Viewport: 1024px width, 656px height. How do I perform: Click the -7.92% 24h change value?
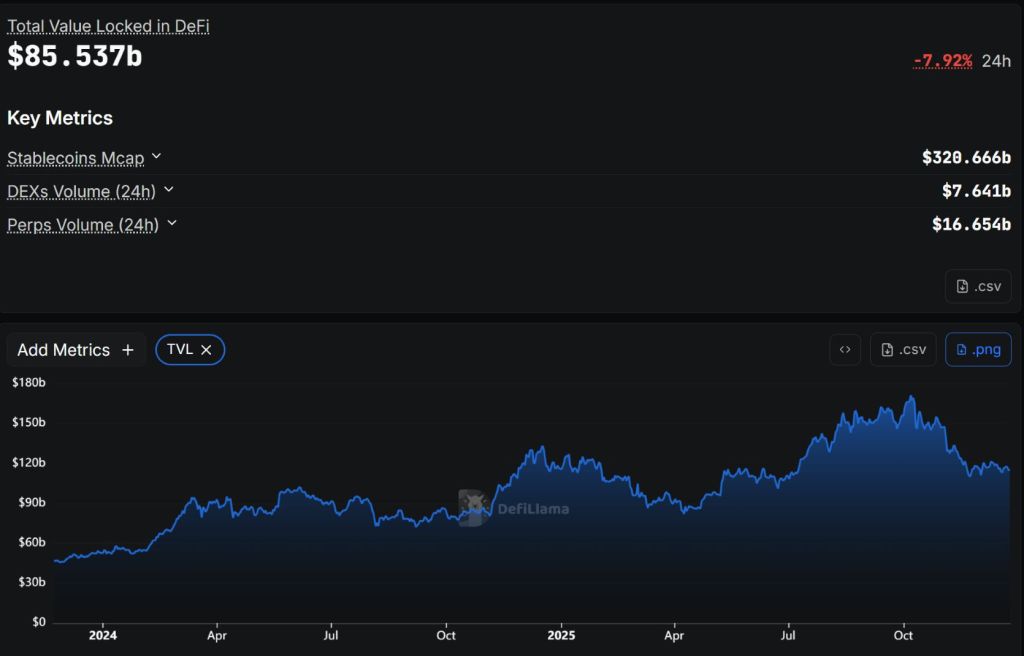point(942,61)
